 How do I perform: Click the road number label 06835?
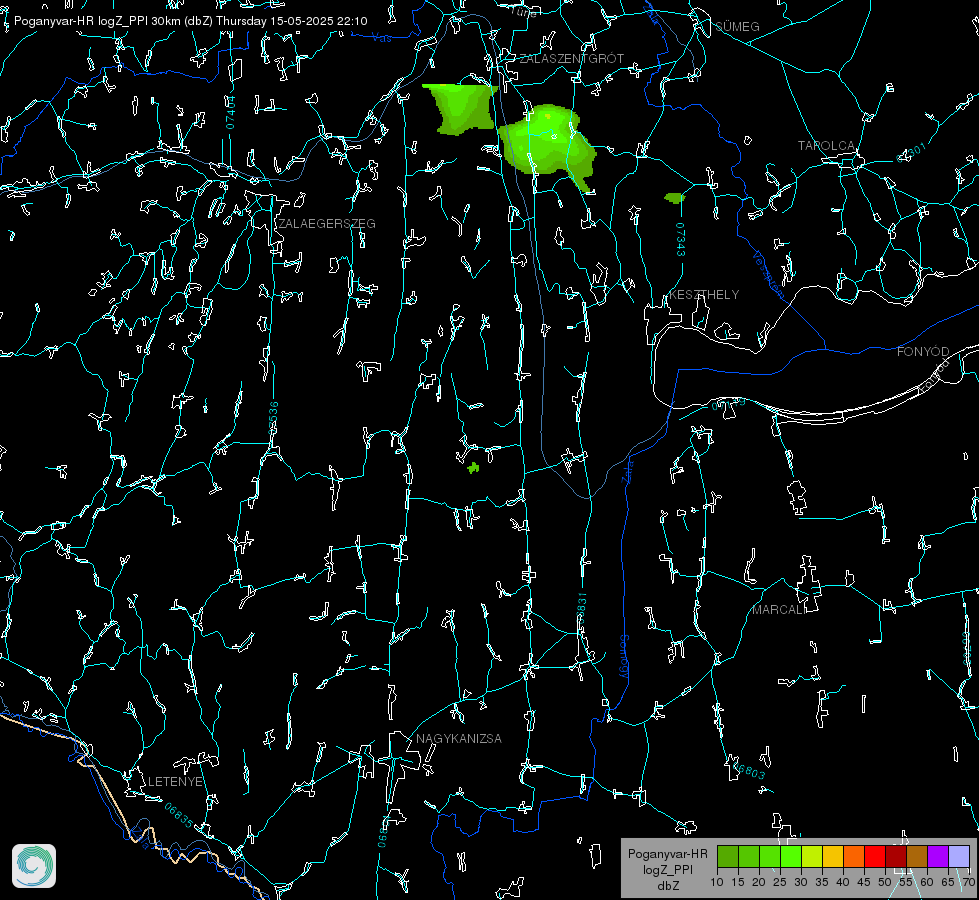point(179,815)
